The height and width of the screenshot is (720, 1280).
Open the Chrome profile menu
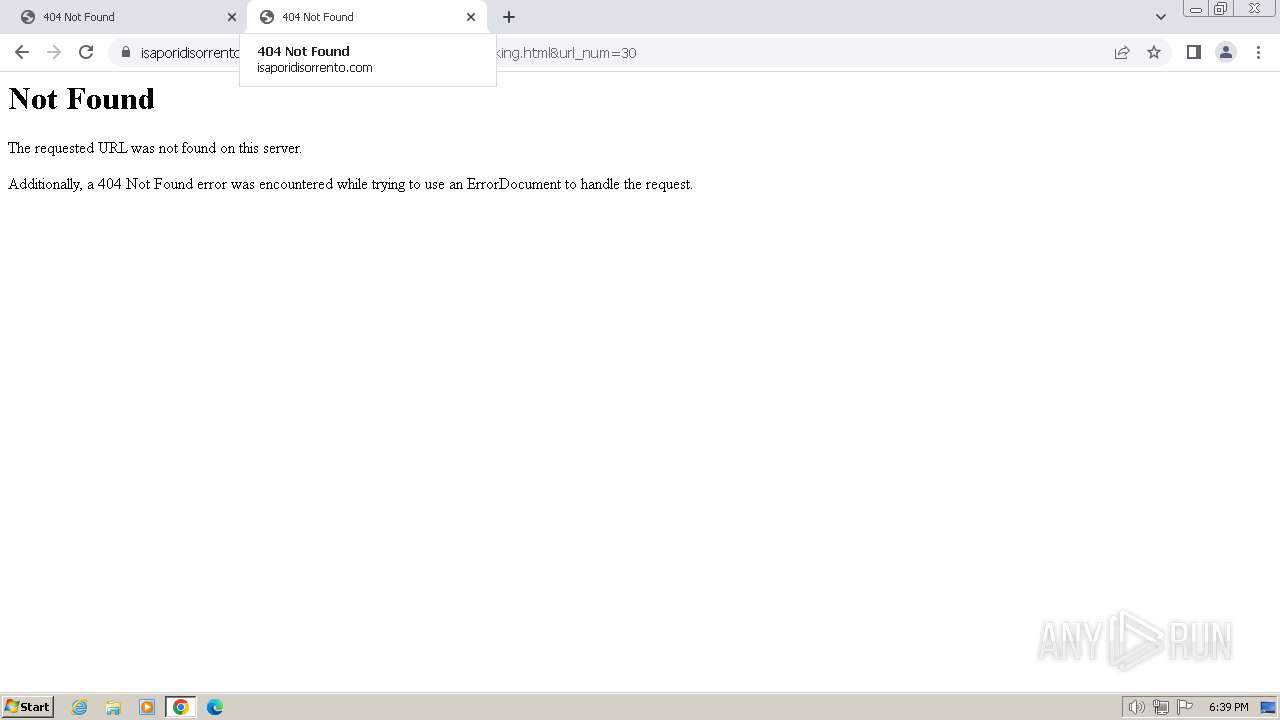(1226, 52)
